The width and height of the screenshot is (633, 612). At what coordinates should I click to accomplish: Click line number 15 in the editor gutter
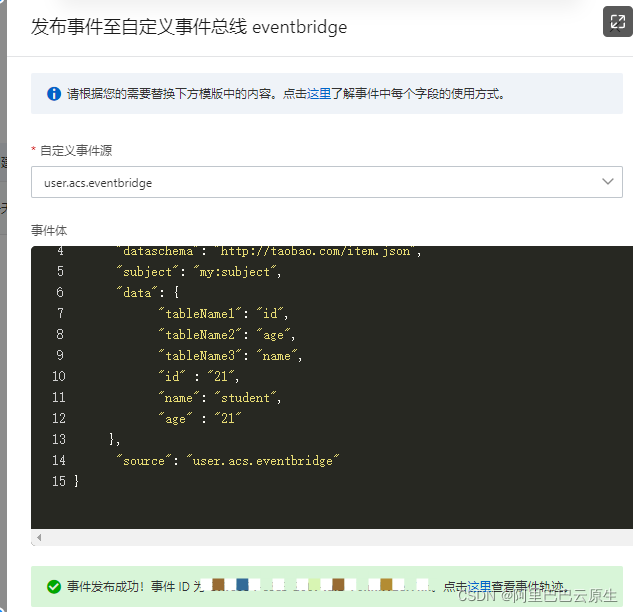pos(59,481)
